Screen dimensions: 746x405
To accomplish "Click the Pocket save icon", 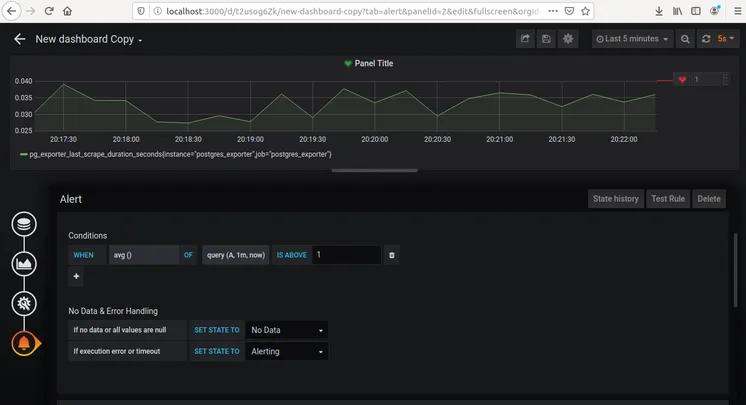I will pos(569,11).
